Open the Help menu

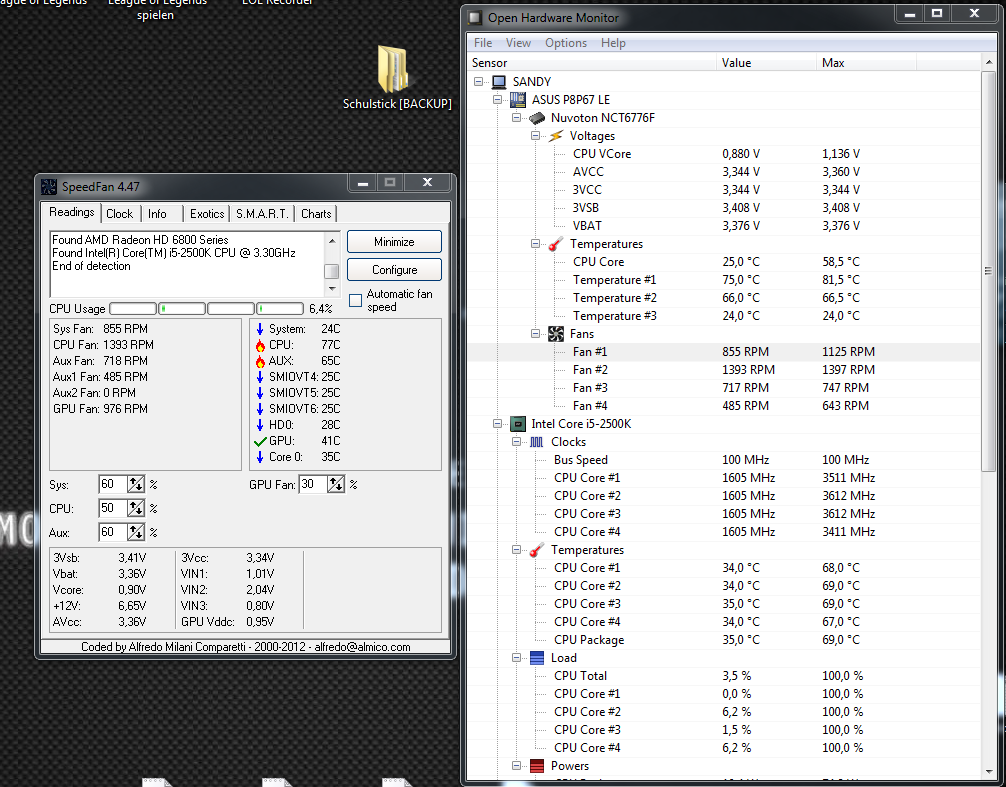pos(613,43)
